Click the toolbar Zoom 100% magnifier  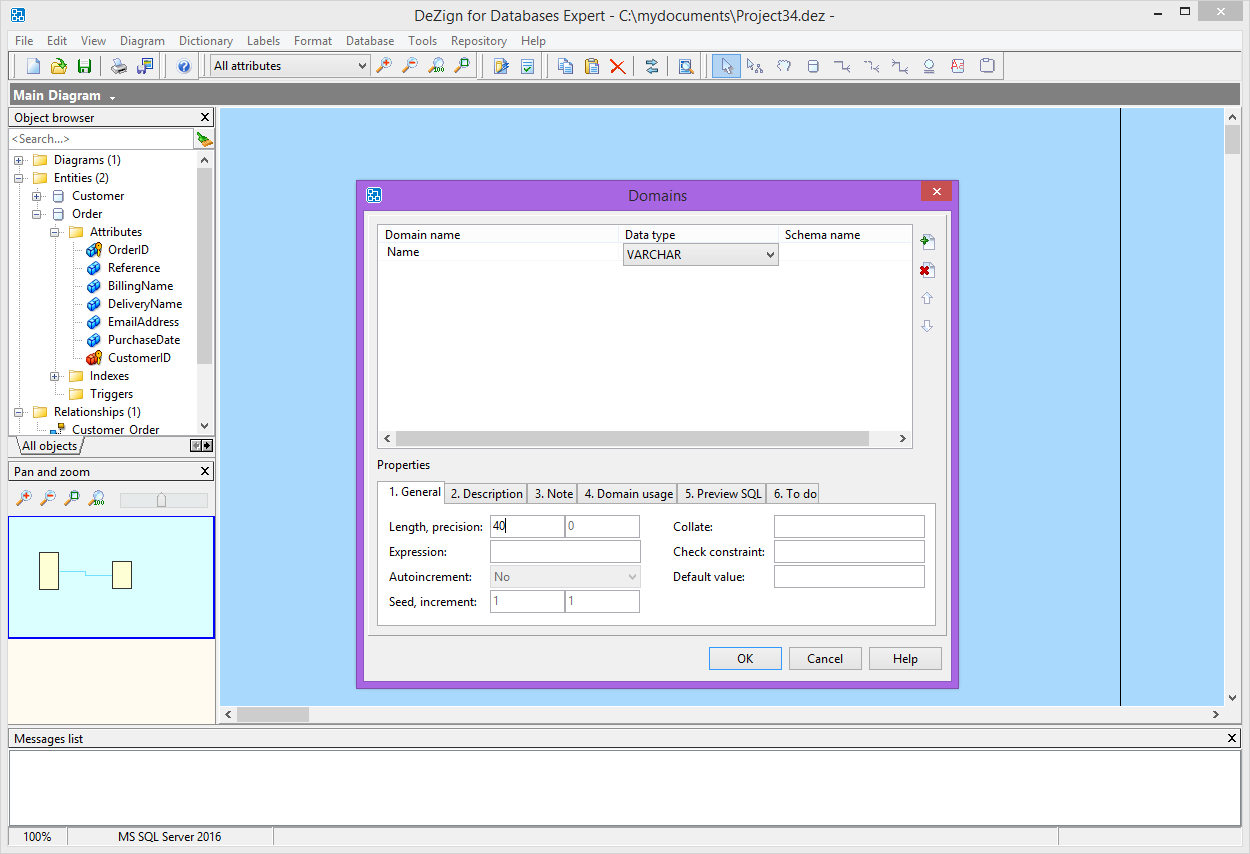[x=436, y=66]
